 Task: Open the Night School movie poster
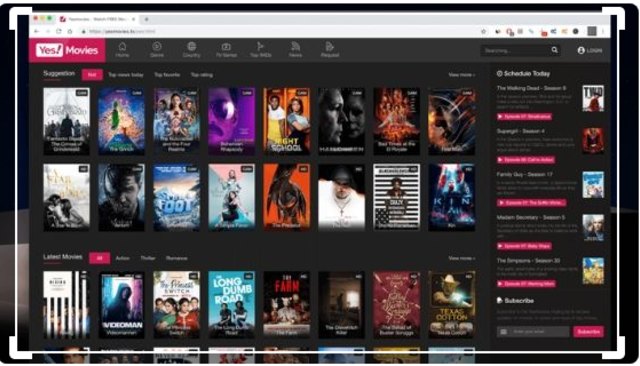point(287,121)
